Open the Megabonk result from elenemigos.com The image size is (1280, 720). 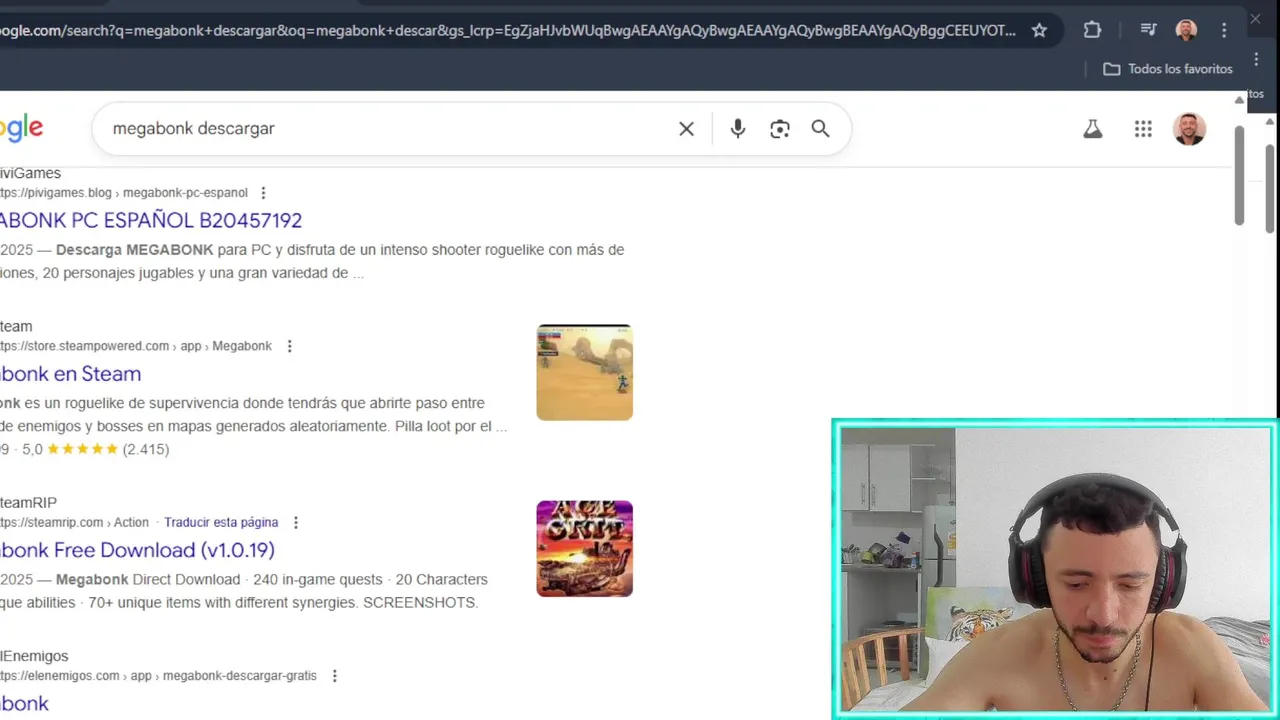click(x=24, y=703)
